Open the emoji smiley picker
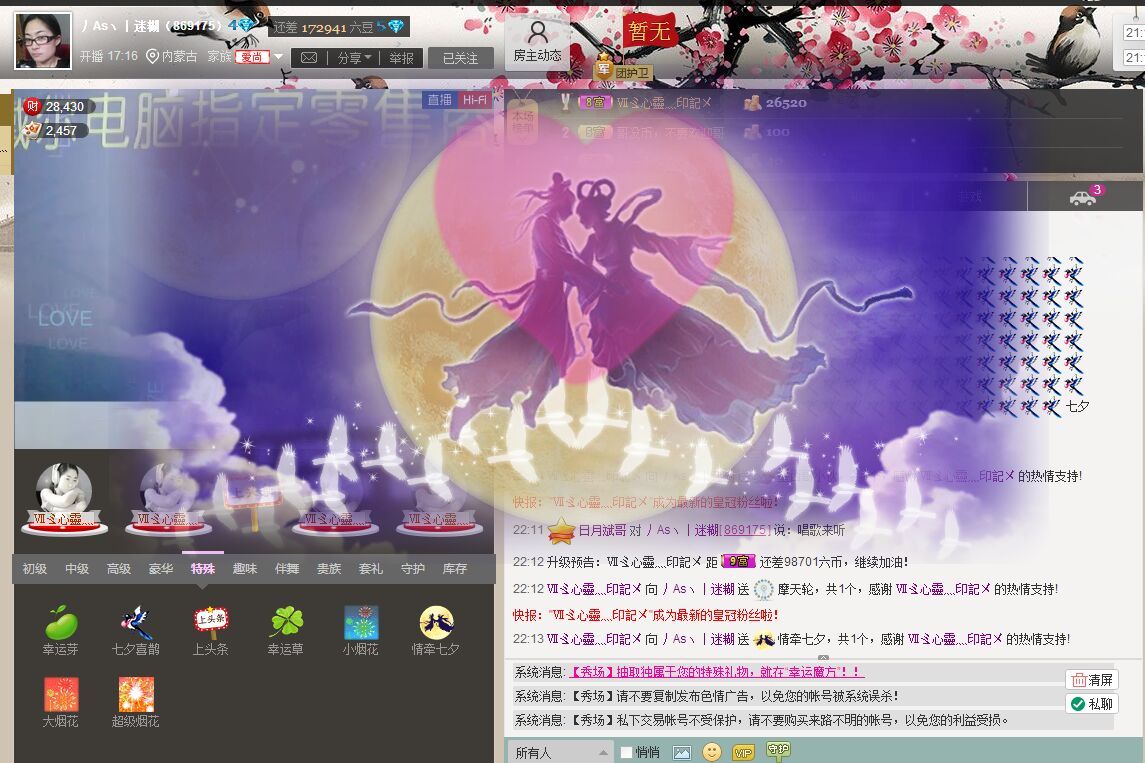Viewport: 1145px width, 763px height. (x=712, y=752)
